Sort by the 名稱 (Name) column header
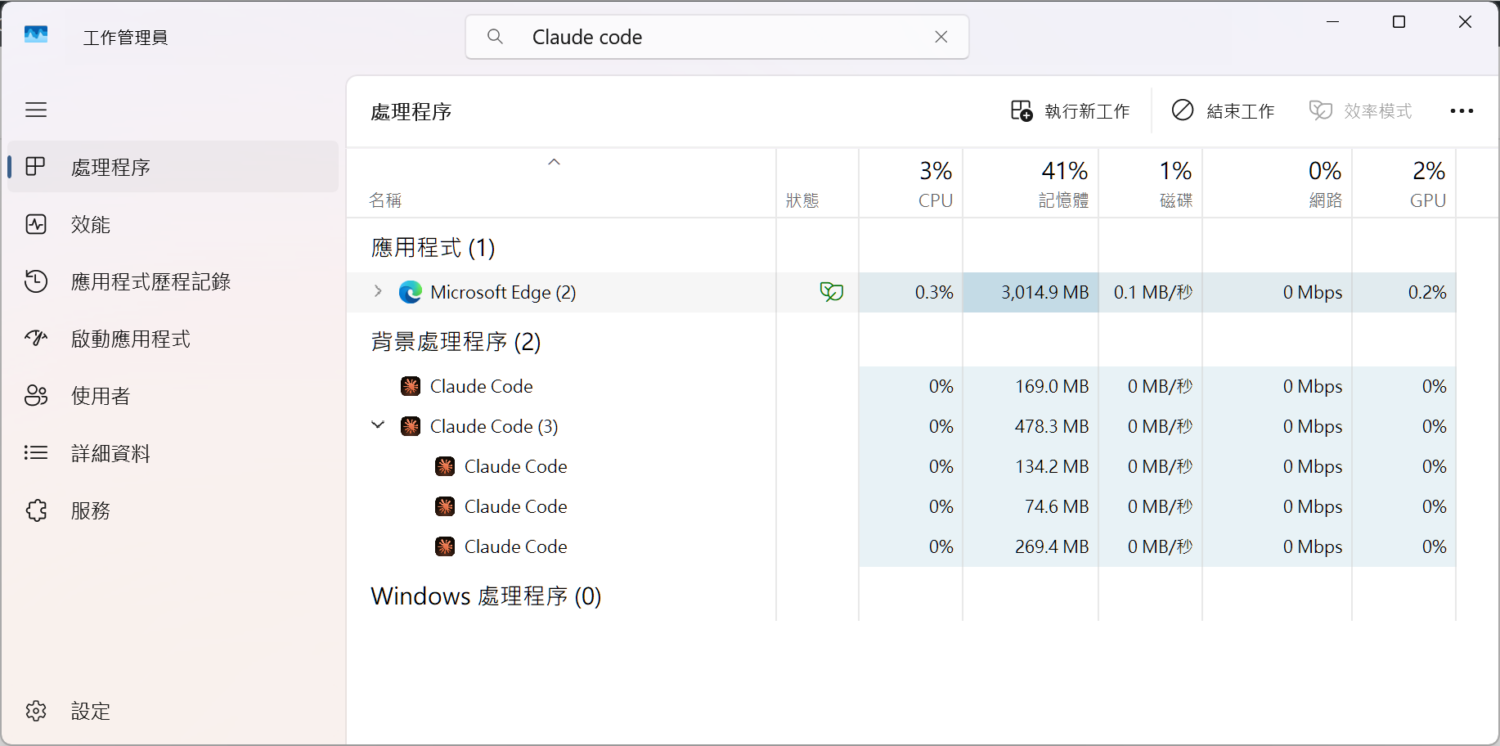 (561, 183)
